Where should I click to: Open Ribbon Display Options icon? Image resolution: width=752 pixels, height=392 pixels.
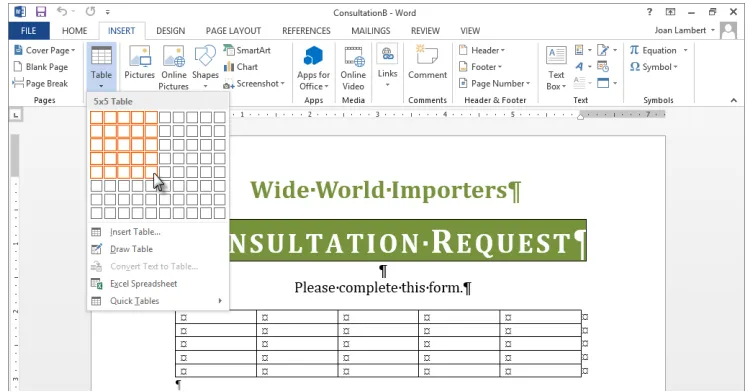coord(670,12)
